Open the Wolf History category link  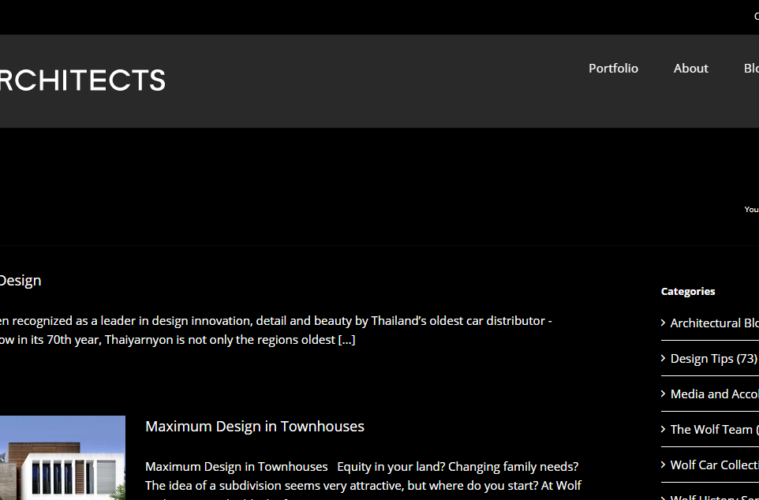point(714,497)
